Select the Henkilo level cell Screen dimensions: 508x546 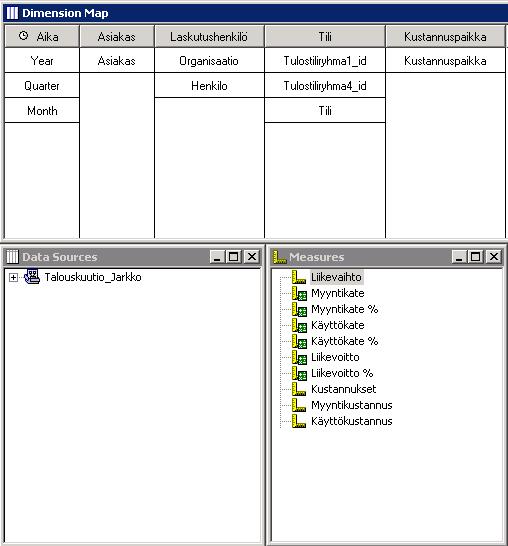coord(209,86)
